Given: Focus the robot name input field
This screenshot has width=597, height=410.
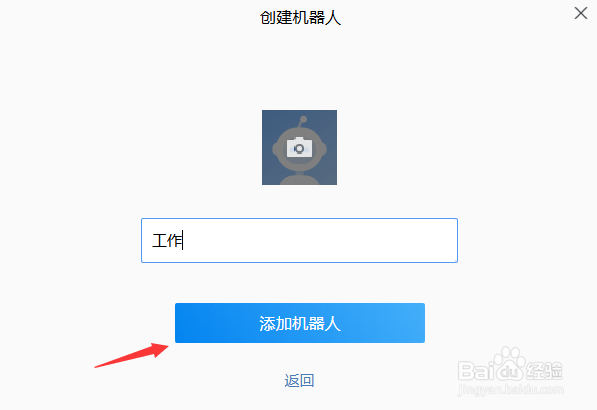Looking at the screenshot, I should (x=299, y=240).
